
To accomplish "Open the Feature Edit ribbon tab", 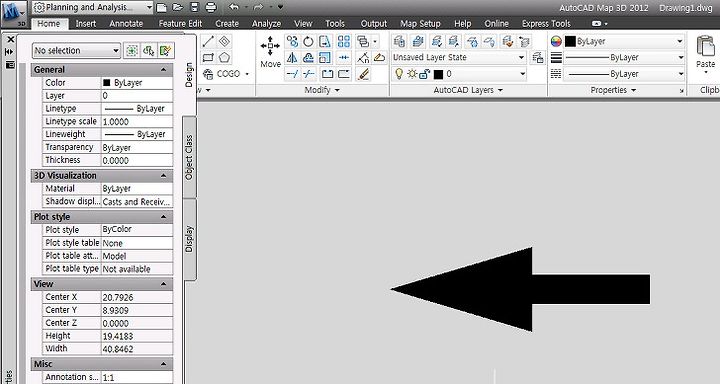I will 180,23.
